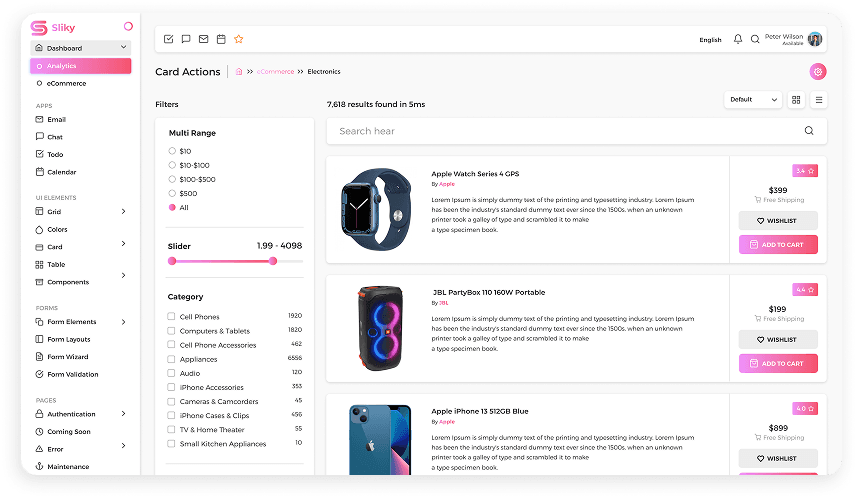Open the calendar shortcut icon in toolbar

pyautogui.click(x=221, y=39)
